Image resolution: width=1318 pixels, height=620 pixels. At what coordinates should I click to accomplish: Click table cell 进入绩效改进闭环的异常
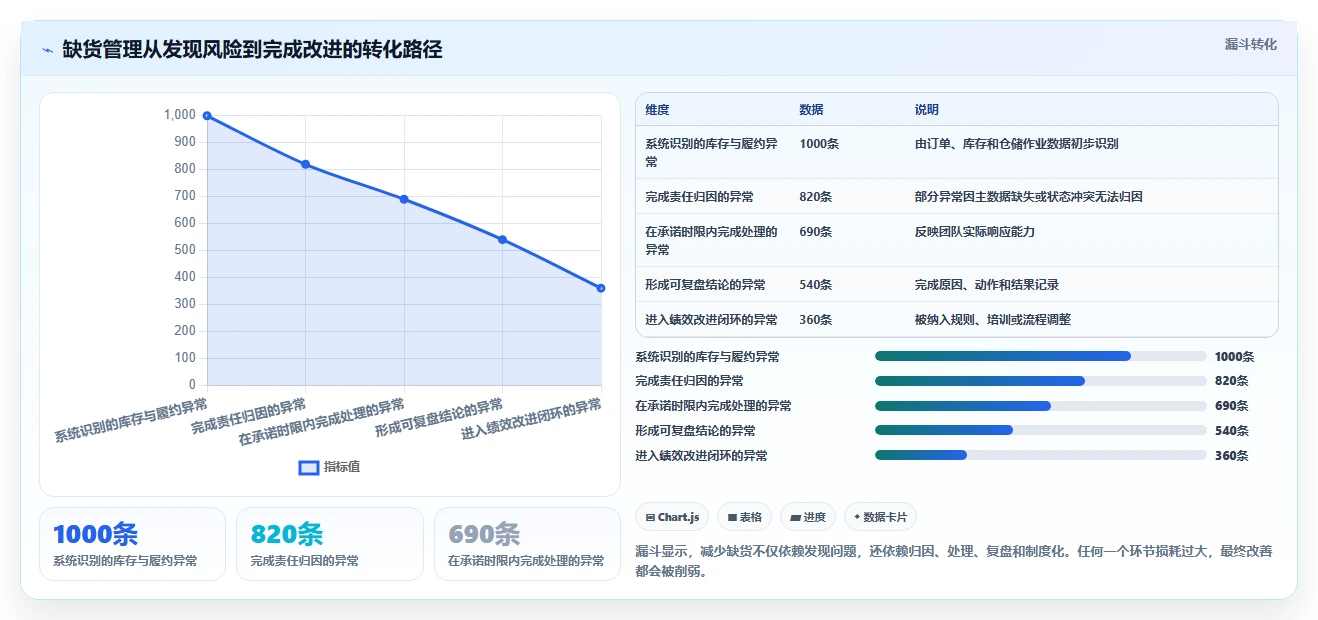(x=711, y=320)
